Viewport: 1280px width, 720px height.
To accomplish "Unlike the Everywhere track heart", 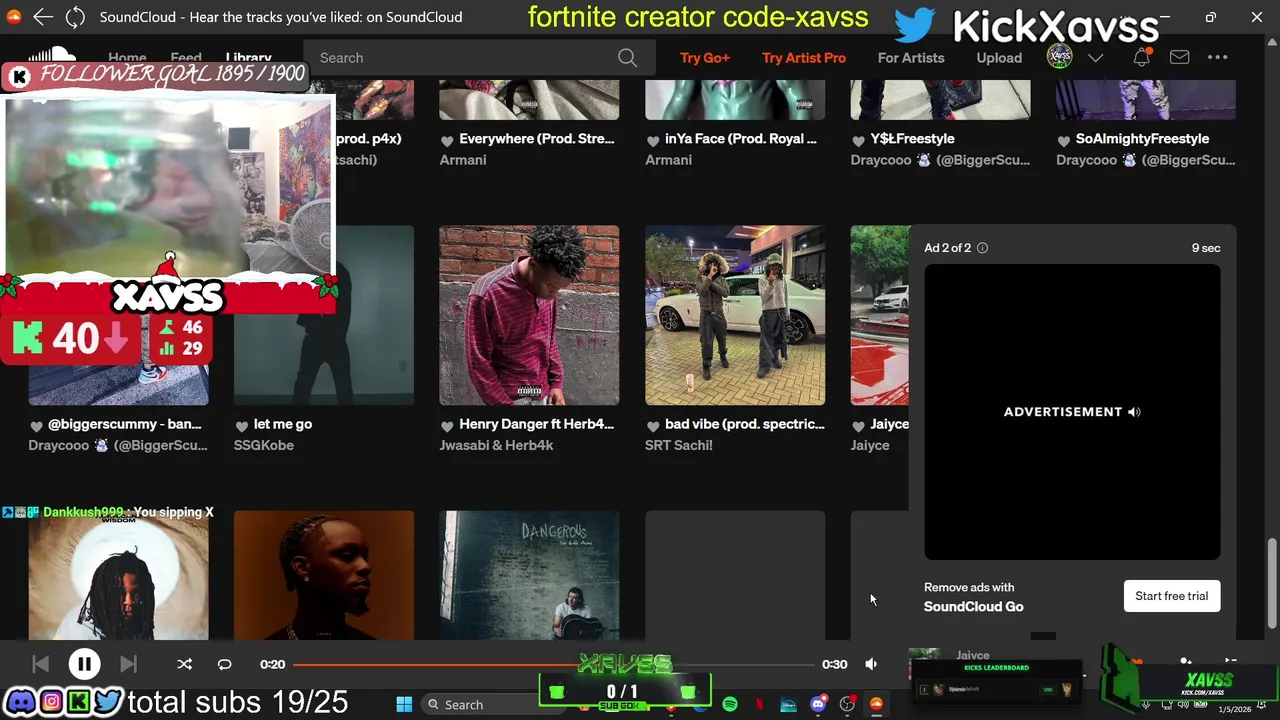I will coord(447,140).
